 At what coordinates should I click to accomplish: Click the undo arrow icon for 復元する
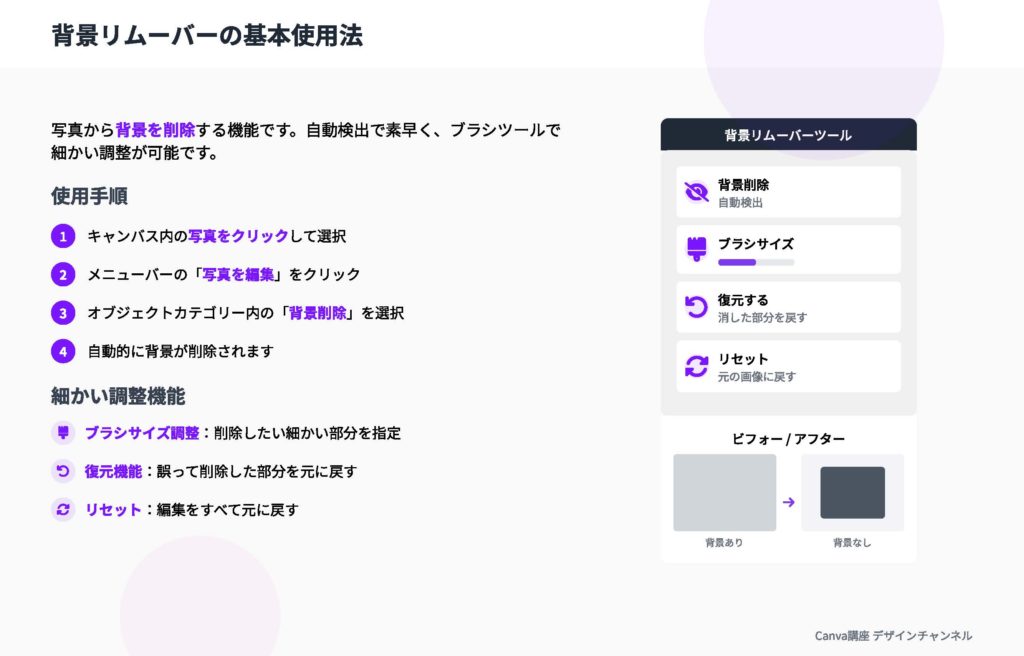coord(696,307)
